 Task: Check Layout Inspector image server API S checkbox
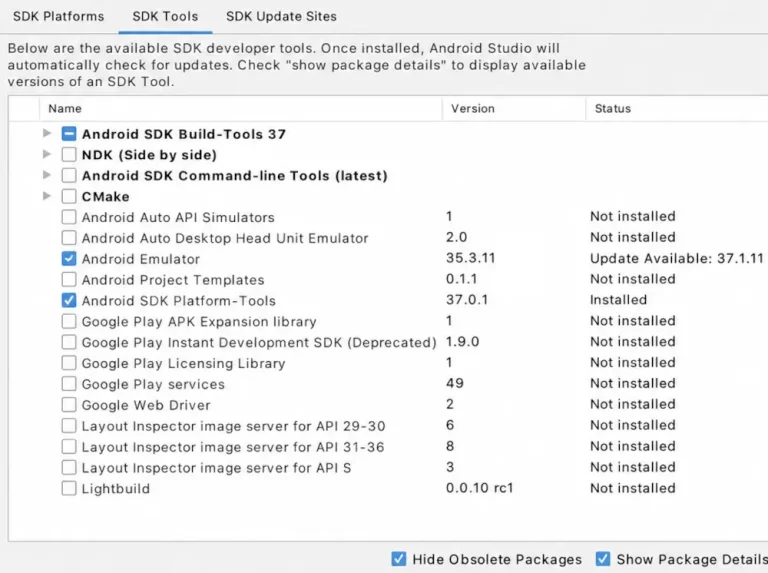click(x=69, y=467)
